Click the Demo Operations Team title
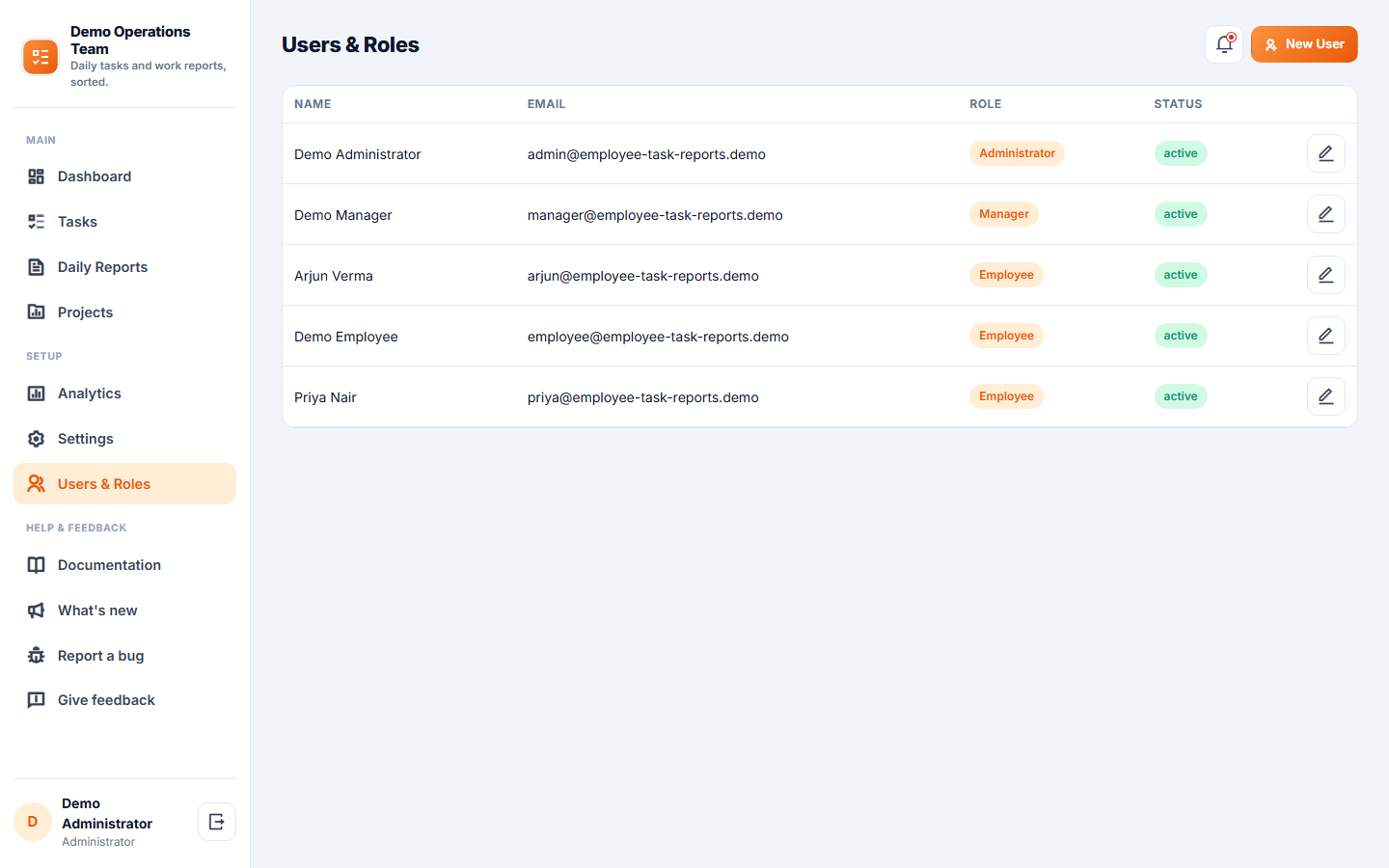The image size is (1389, 868). (130, 41)
